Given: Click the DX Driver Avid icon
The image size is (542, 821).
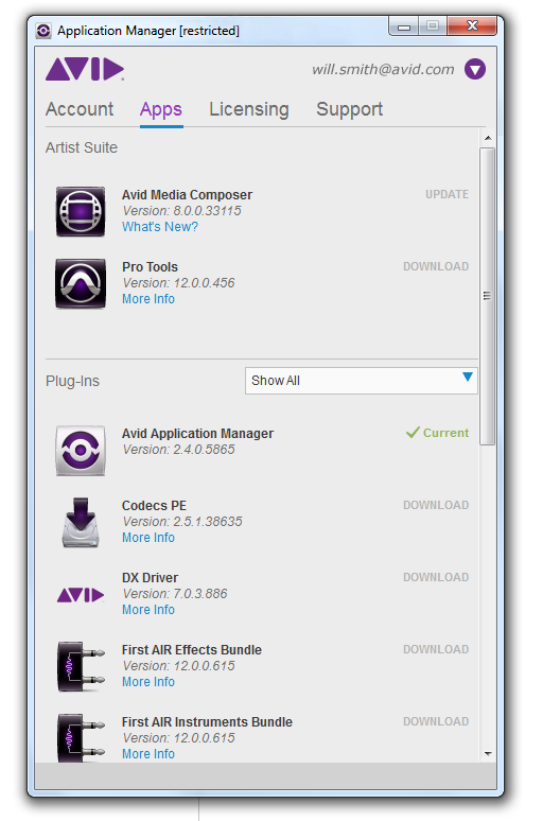Looking at the screenshot, I should [x=81, y=595].
